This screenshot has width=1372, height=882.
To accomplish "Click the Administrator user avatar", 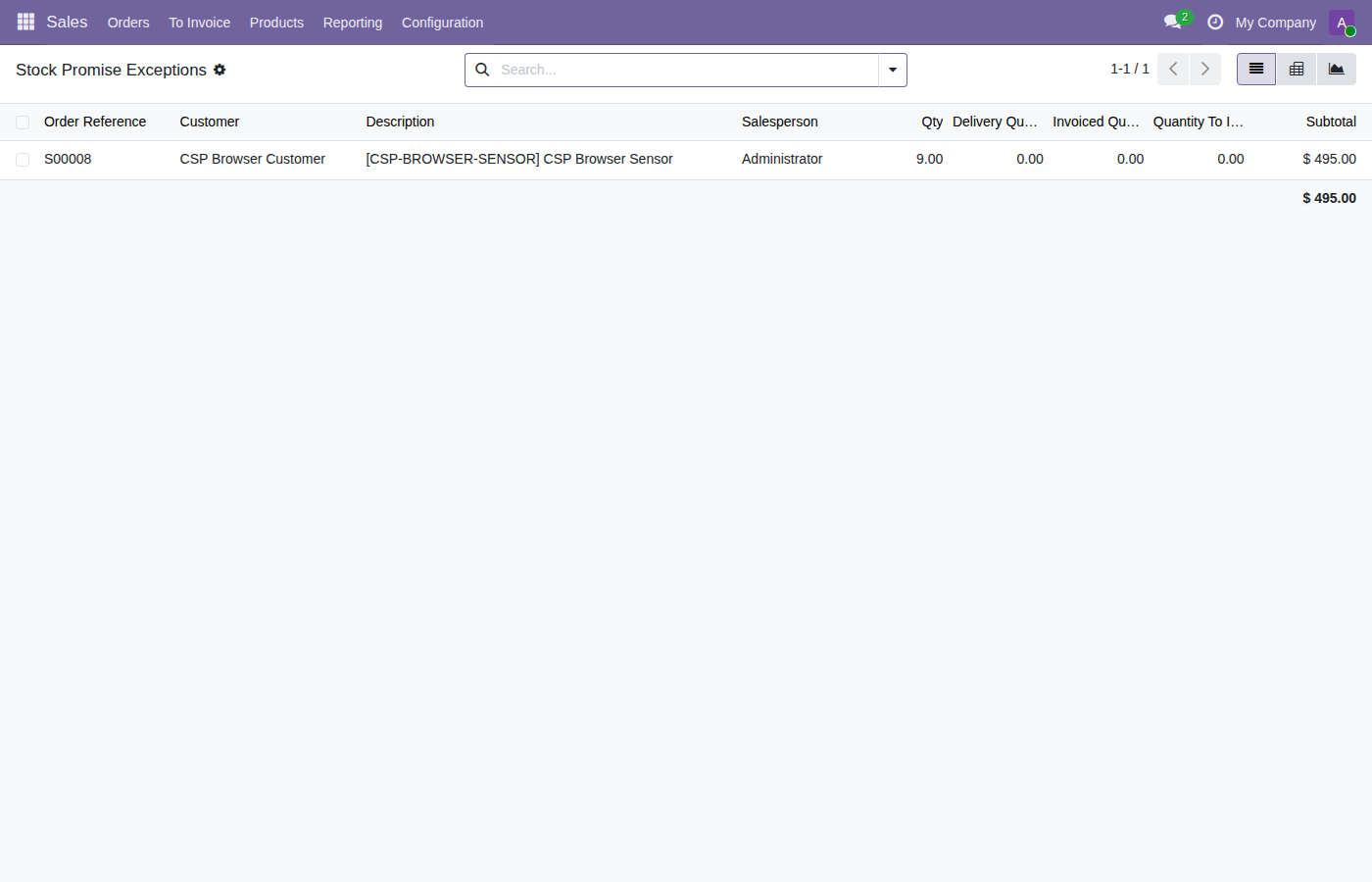I will tap(1342, 23).
